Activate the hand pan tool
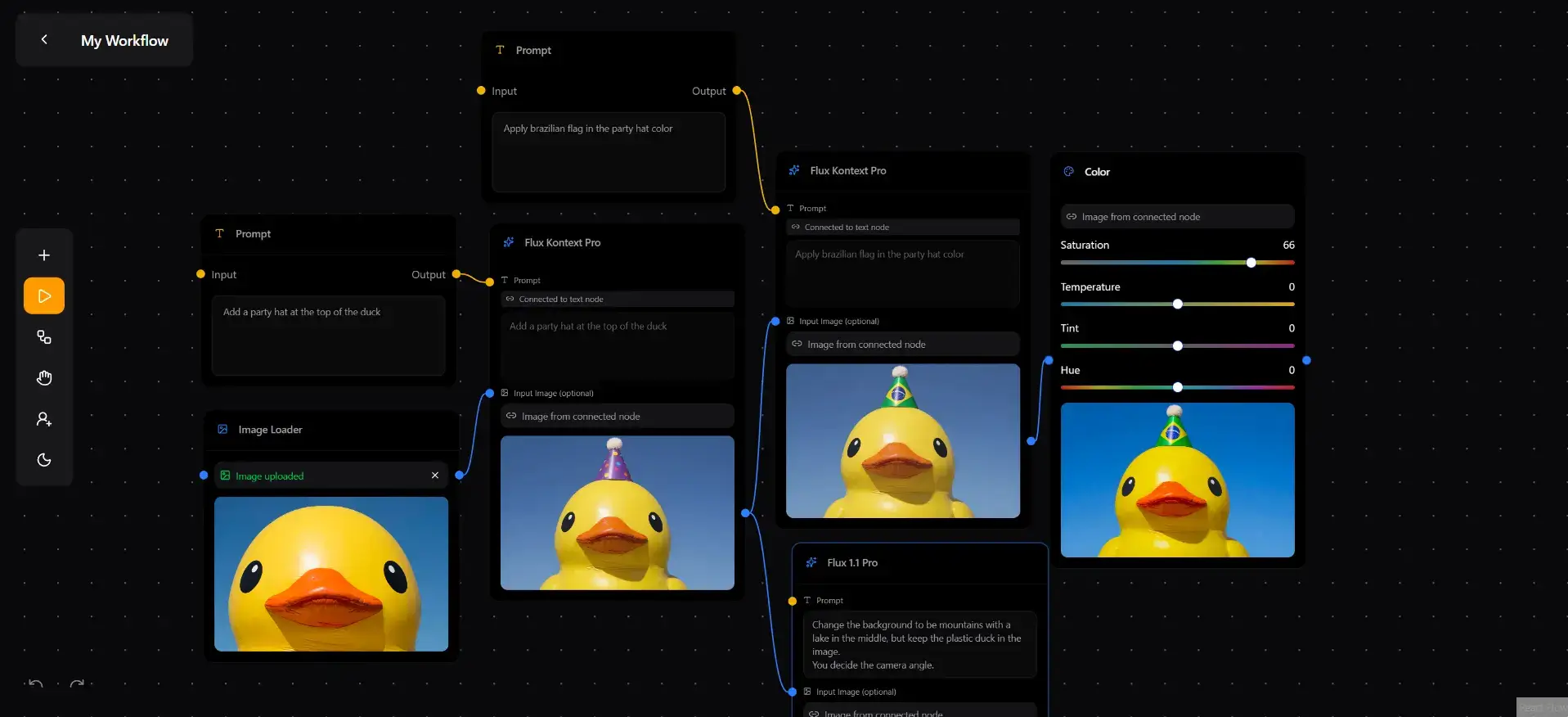 click(44, 378)
